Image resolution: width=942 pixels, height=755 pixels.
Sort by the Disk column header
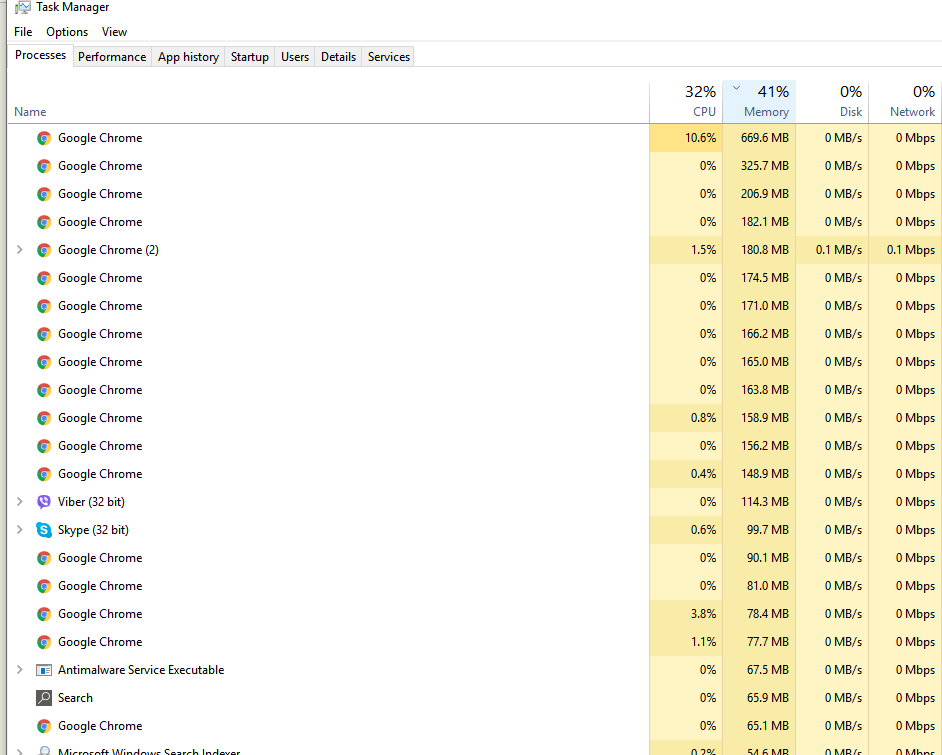coord(832,102)
